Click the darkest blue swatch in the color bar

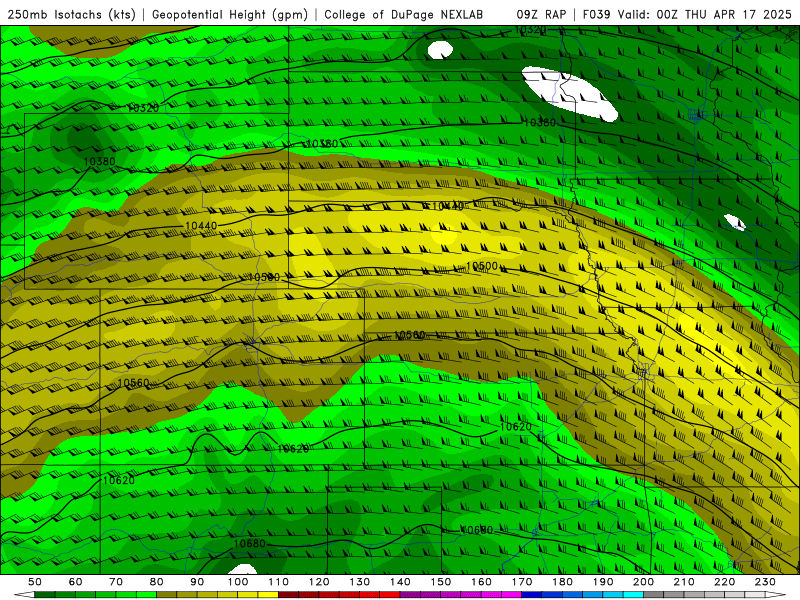[x=532, y=595]
